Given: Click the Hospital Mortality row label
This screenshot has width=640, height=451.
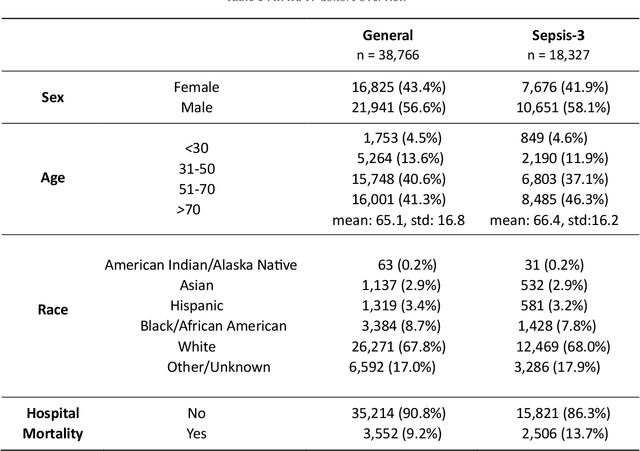Looking at the screenshot, I should [52, 422].
